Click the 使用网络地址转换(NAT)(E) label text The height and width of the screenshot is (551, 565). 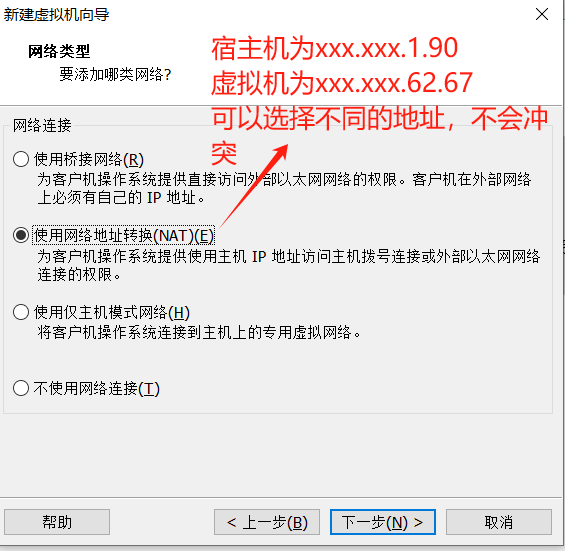[124, 236]
